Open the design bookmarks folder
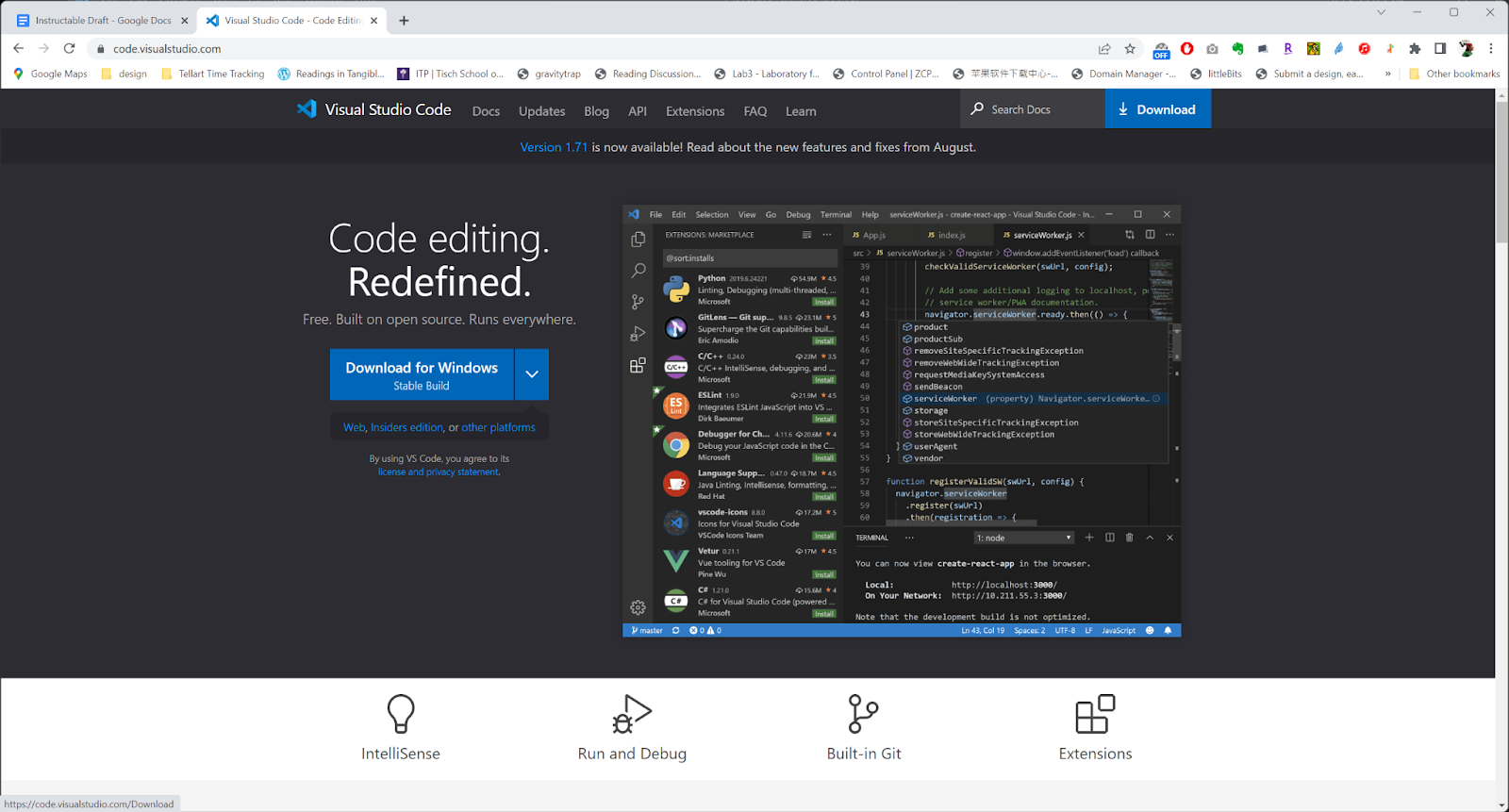 pyautogui.click(x=124, y=74)
